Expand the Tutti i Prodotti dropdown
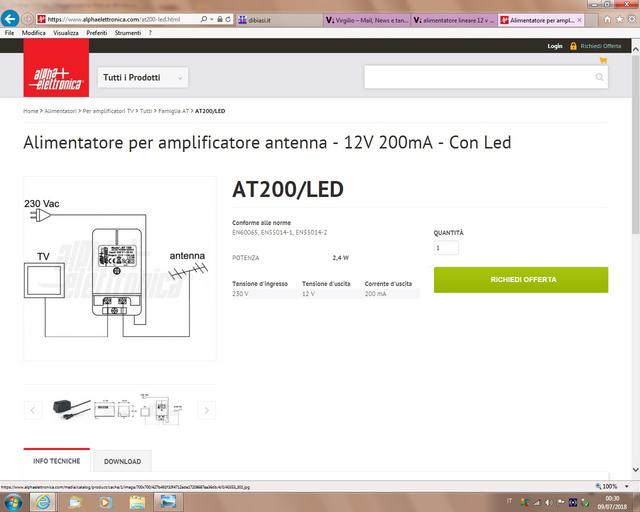The width and height of the screenshot is (640, 512). pyautogui.click(x=143, y=77)
